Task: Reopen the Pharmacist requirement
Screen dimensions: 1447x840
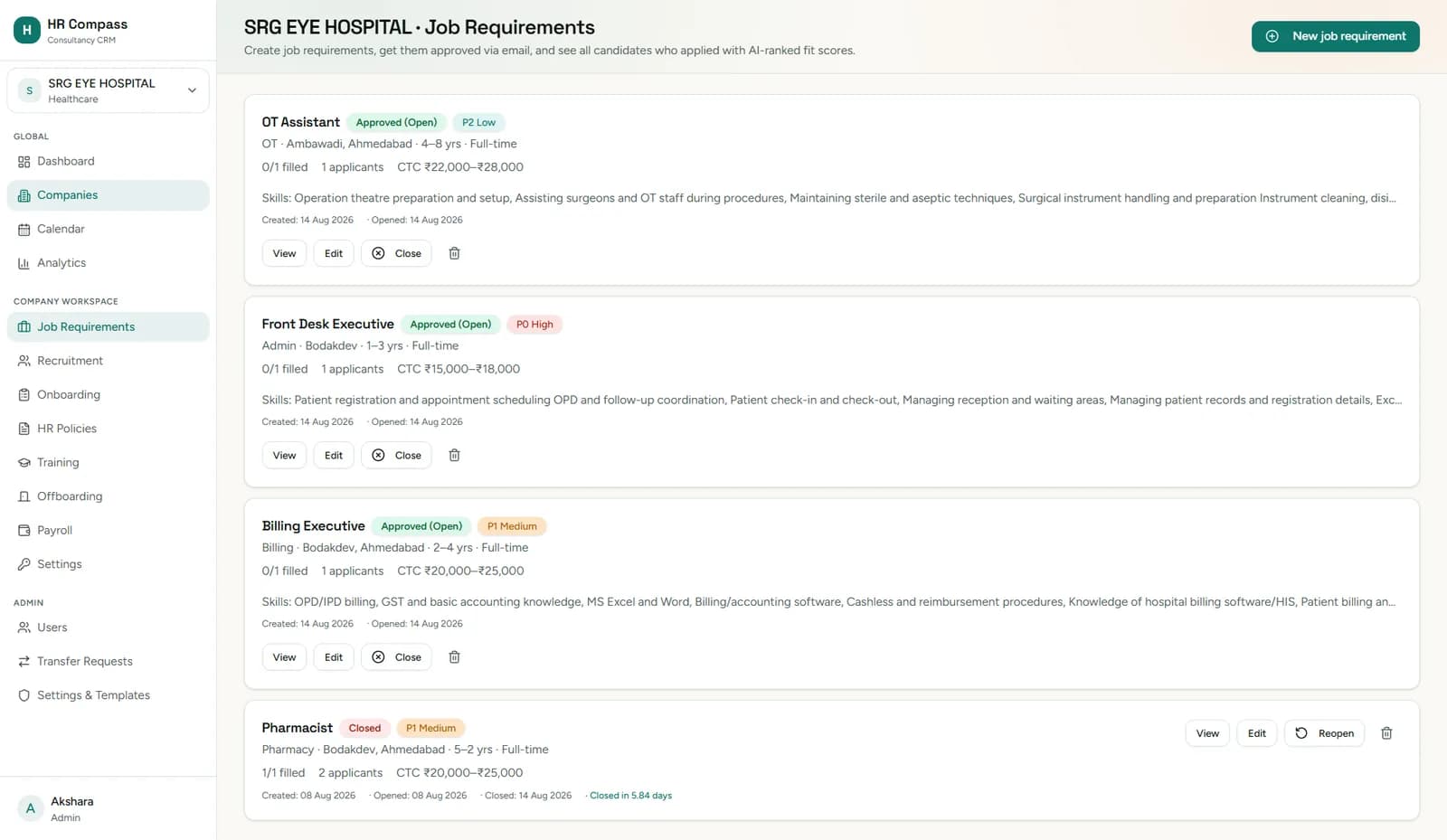Action: [x=1324, y=733]
